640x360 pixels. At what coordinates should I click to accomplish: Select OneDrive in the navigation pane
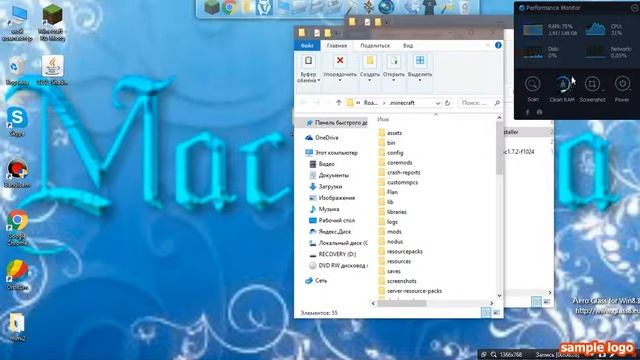pyautogui.click(x=322, y=138)
